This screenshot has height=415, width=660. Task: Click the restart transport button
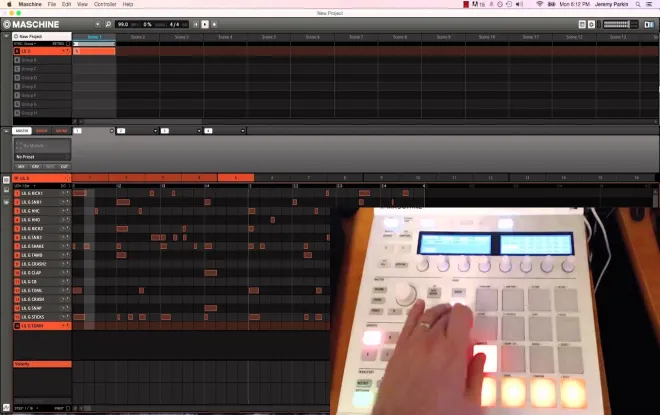pos(196,24)
